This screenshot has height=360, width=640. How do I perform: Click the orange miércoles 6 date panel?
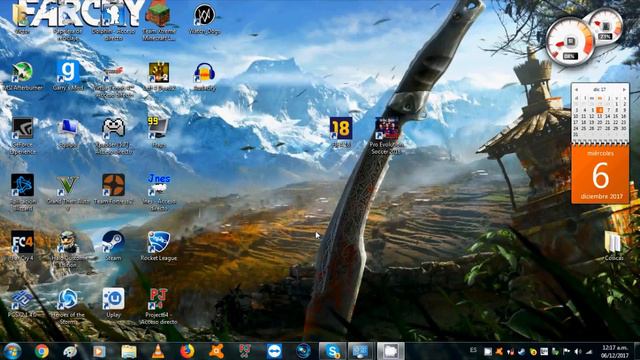pyautogui.click(x=600, y=174)
